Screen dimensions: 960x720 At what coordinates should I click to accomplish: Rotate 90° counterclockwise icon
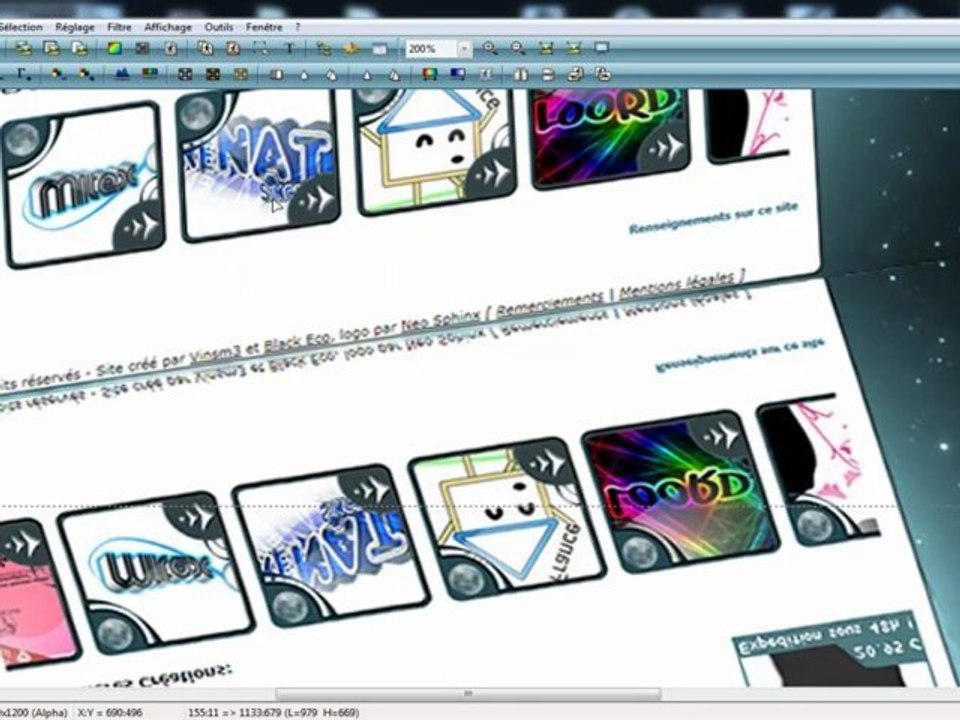point(576,75)
